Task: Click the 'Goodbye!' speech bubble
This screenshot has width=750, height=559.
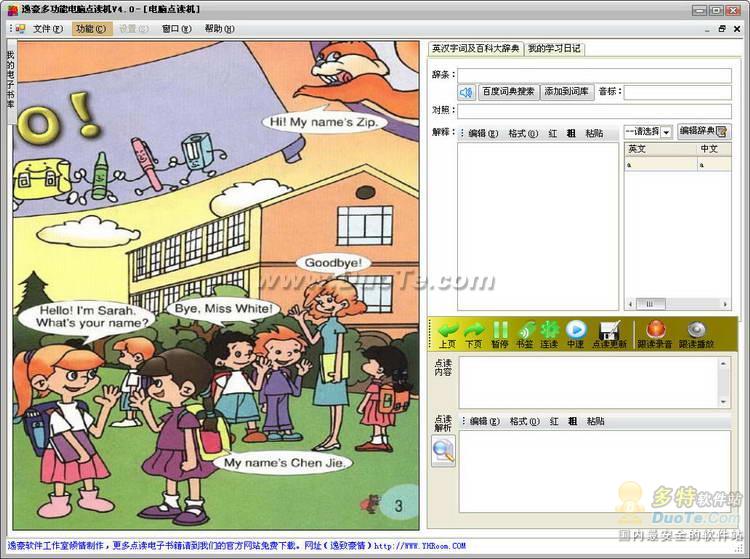Action: (334, 263)
